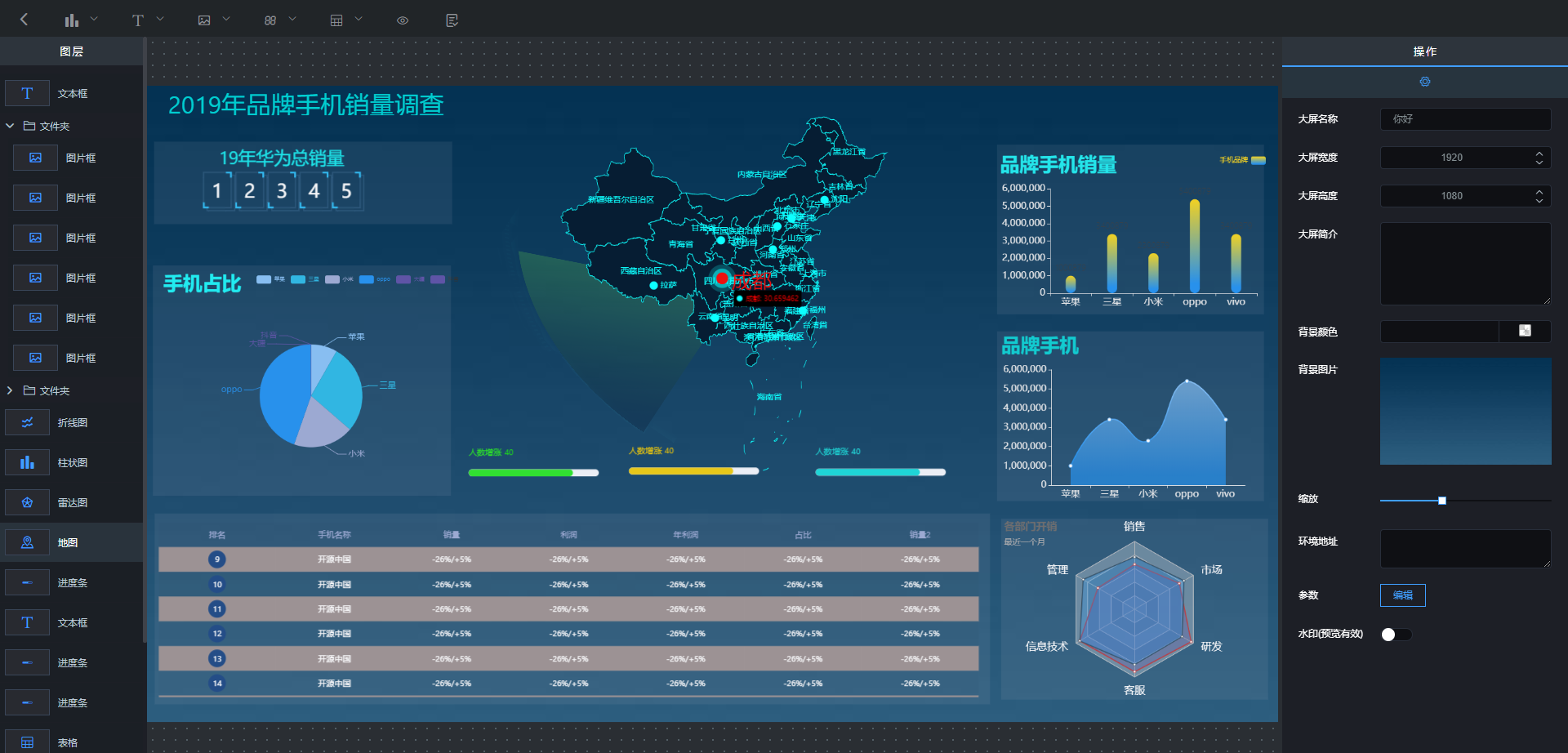Switch to the 操作 tab

(x=1424, y=51)
